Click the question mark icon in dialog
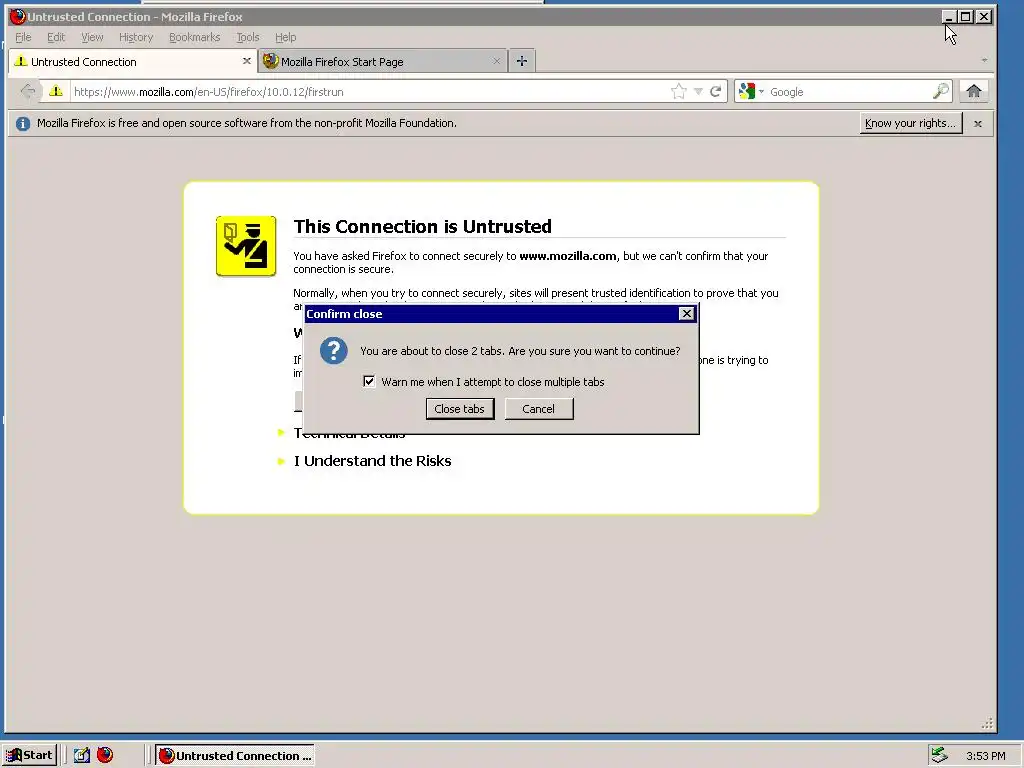The height and width of the screenshot is (768, 1024). pyautogui.click(x=334, y=351)
